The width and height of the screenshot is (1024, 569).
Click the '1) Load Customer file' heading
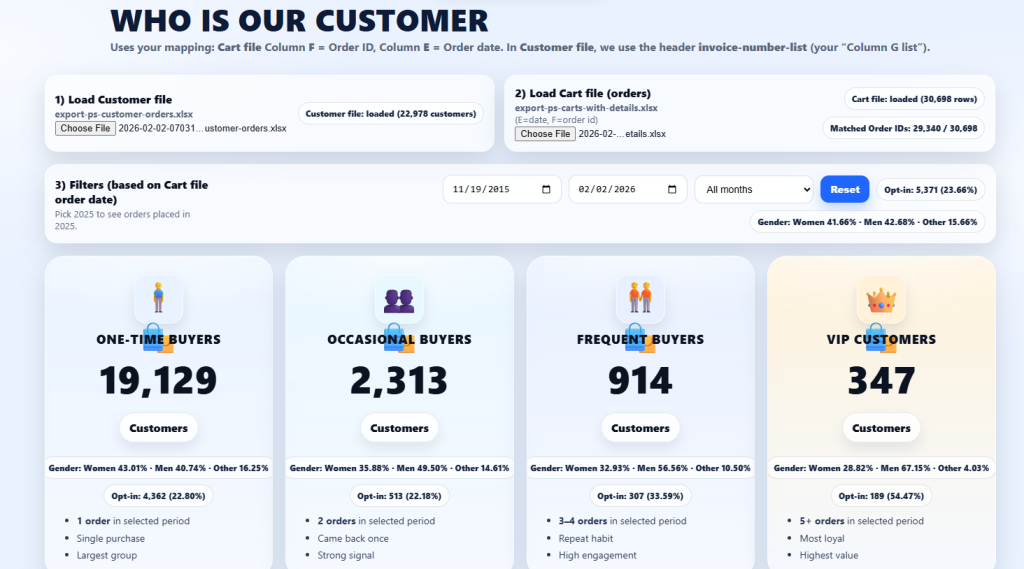coord(114,100)
